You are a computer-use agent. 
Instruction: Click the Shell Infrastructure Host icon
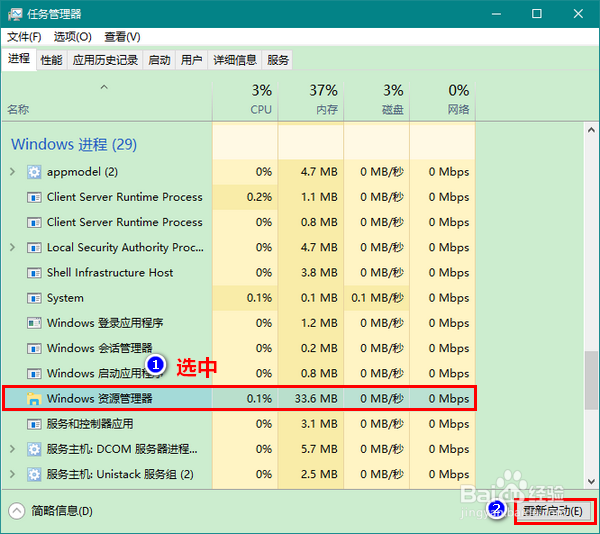tap(34, 273)
